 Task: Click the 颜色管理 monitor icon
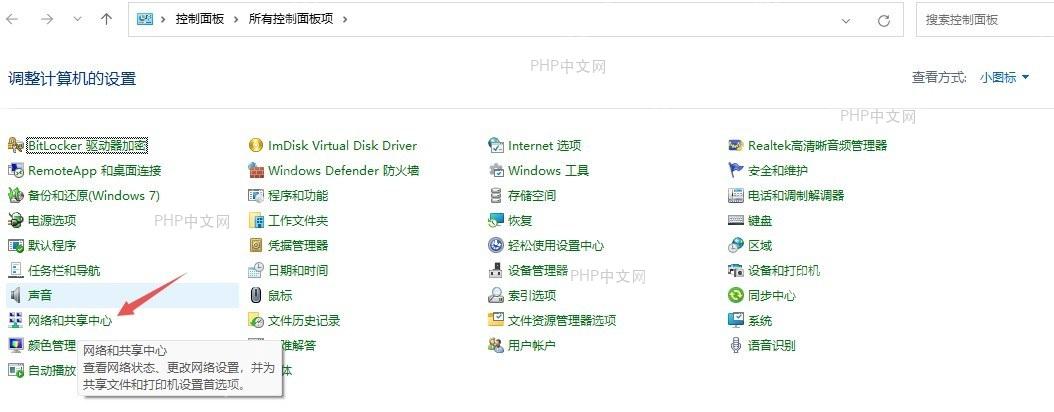[x=15, y=345]
